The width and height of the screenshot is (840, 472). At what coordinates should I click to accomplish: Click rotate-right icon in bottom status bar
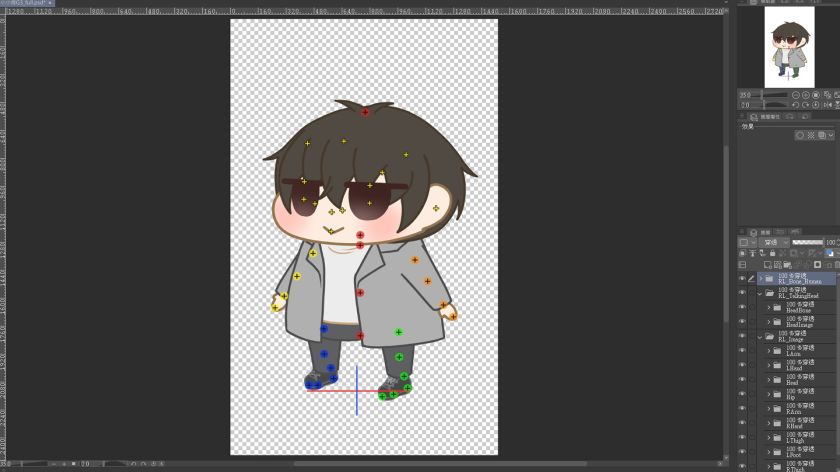pos(143,464)
